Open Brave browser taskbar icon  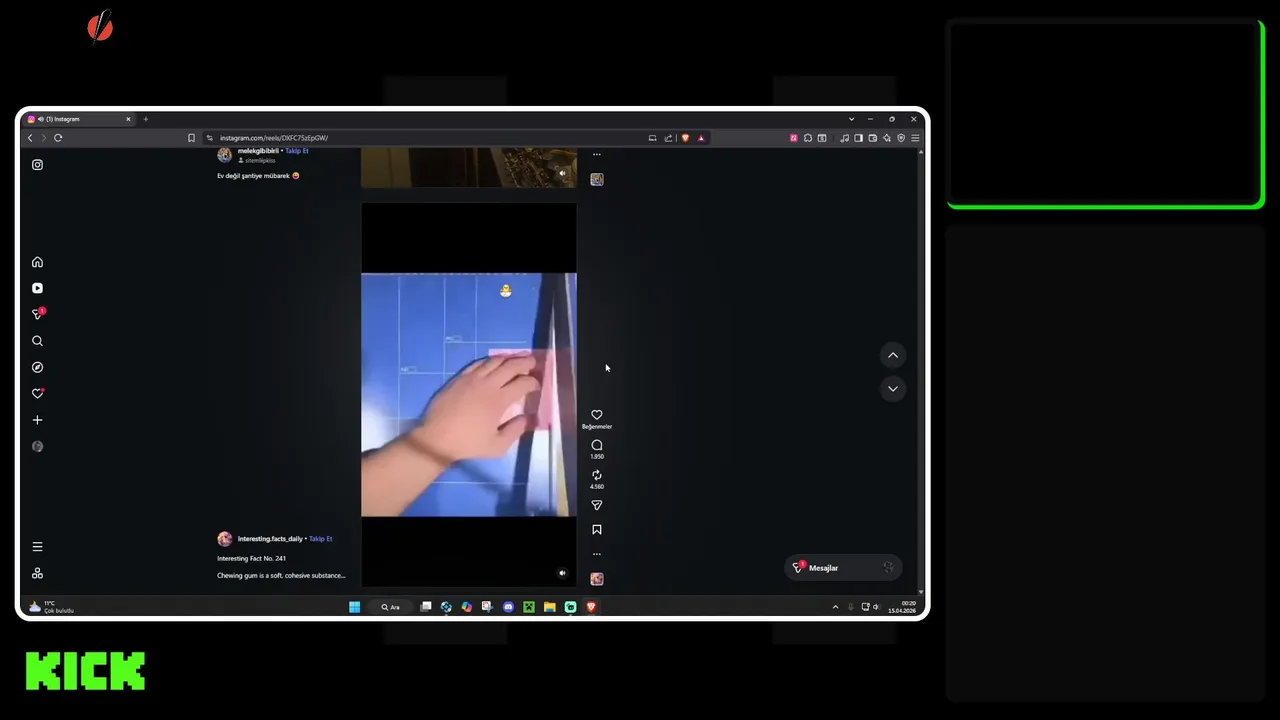point(591,607)
